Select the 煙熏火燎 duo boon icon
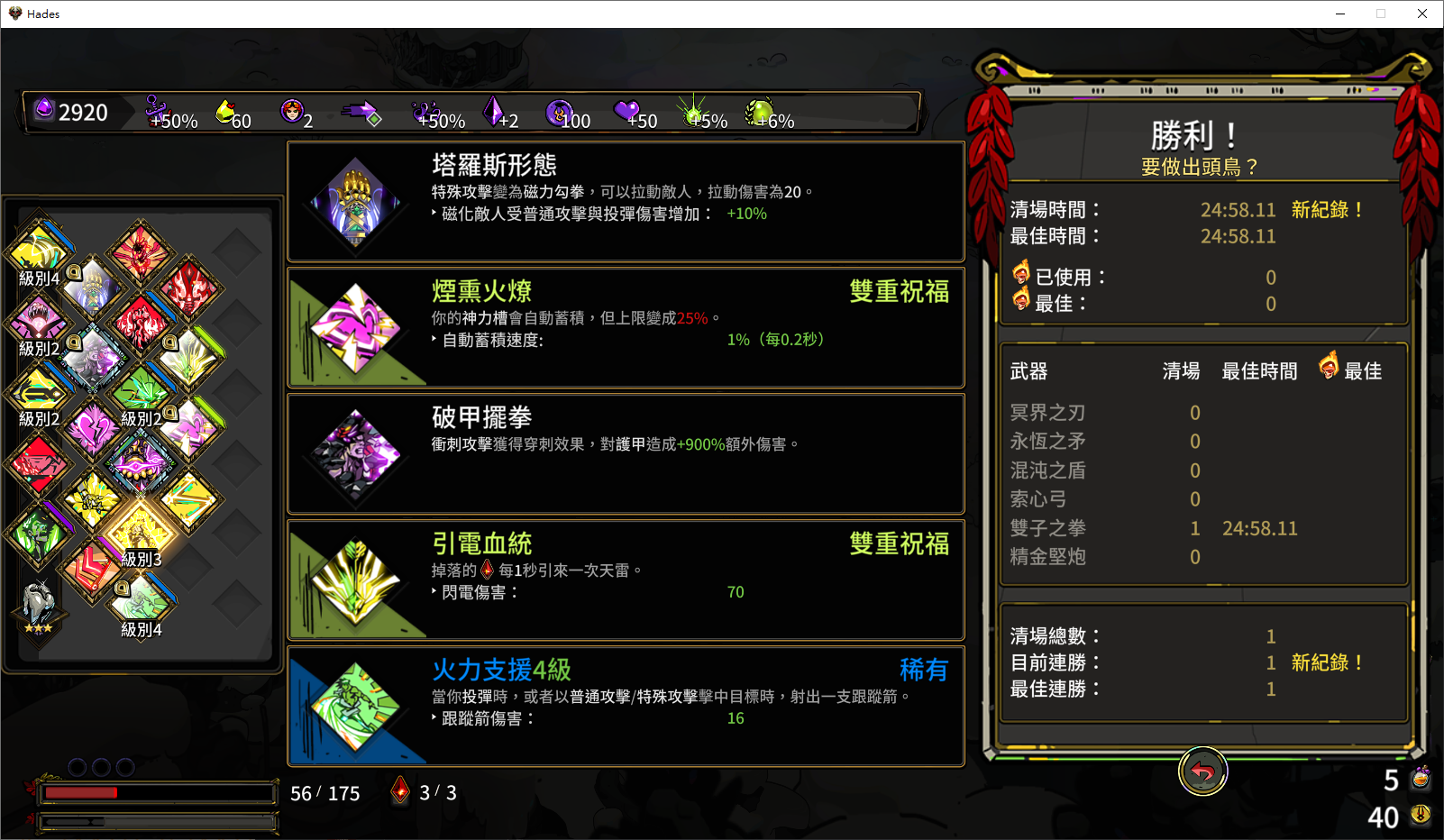 (356, 328)
